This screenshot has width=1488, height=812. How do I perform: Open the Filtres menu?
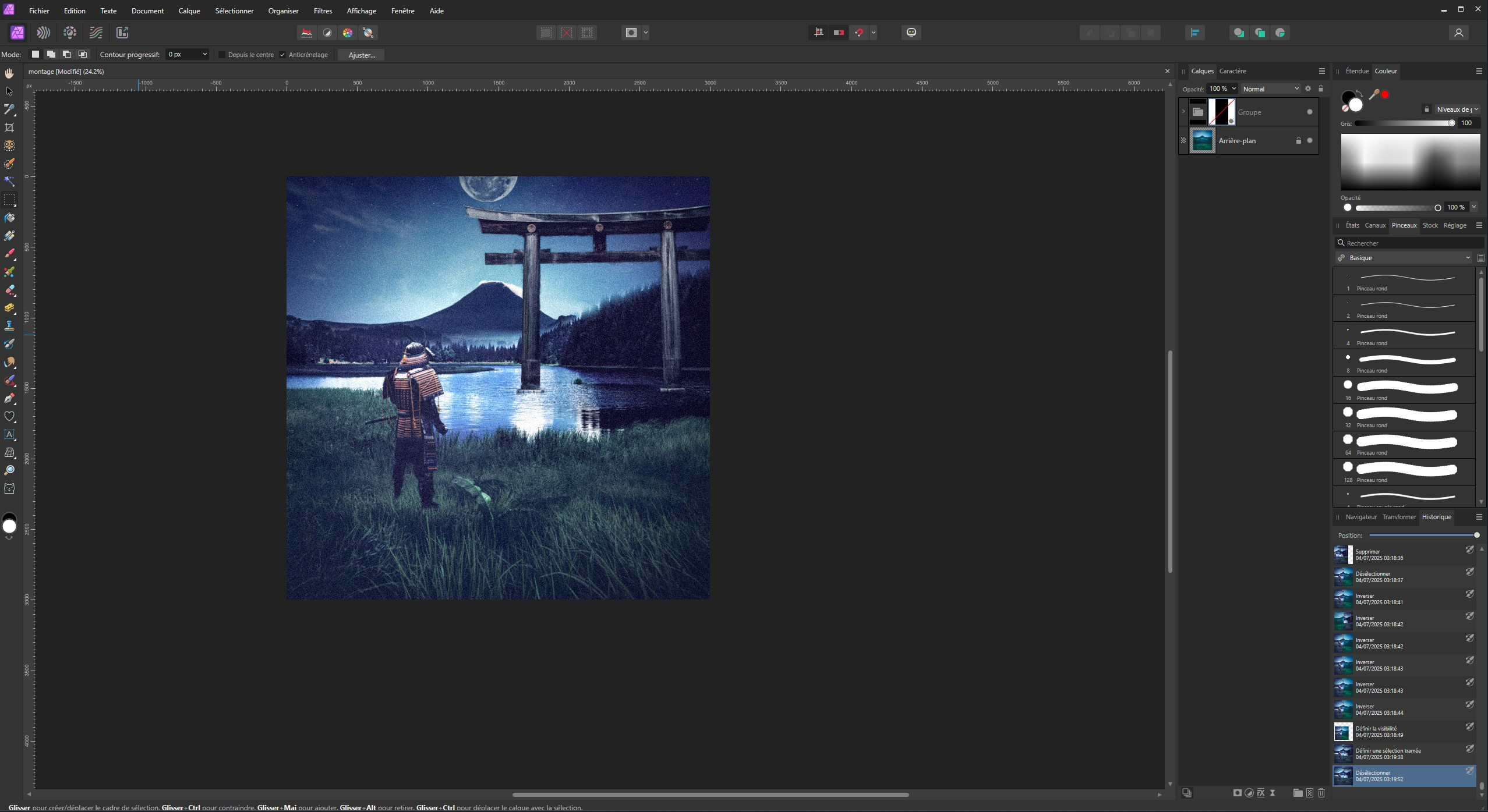323,10
